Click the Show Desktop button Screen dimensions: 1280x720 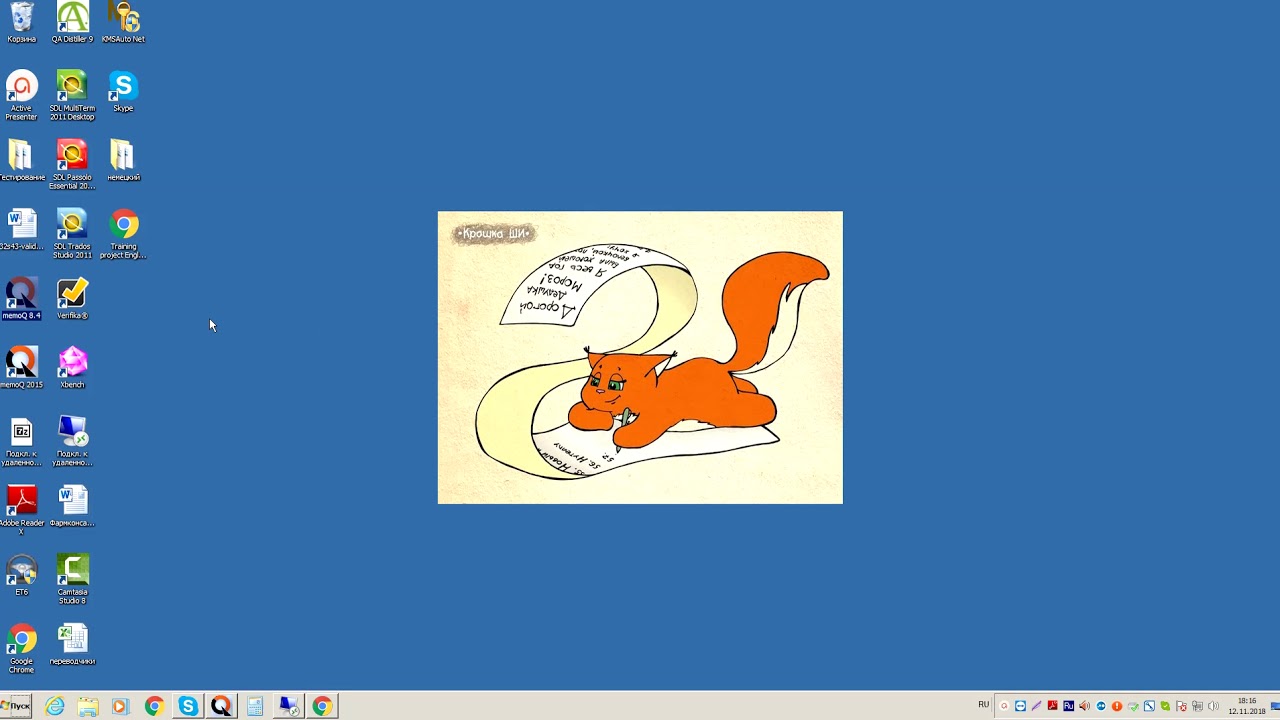click(x=1275, y=706)
